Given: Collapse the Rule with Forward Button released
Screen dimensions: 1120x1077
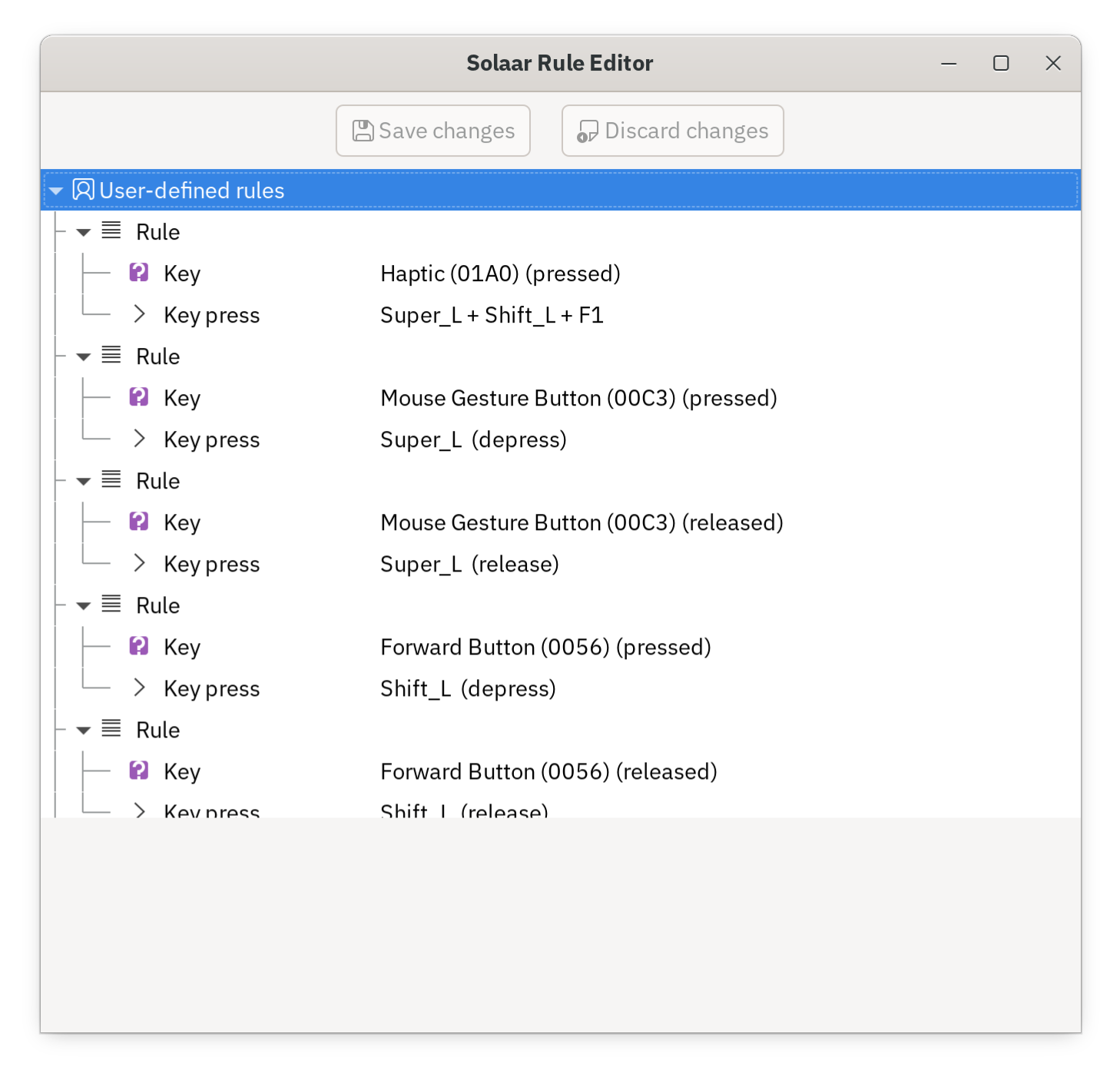Looking at the screenshot, I should pos(84,730).
